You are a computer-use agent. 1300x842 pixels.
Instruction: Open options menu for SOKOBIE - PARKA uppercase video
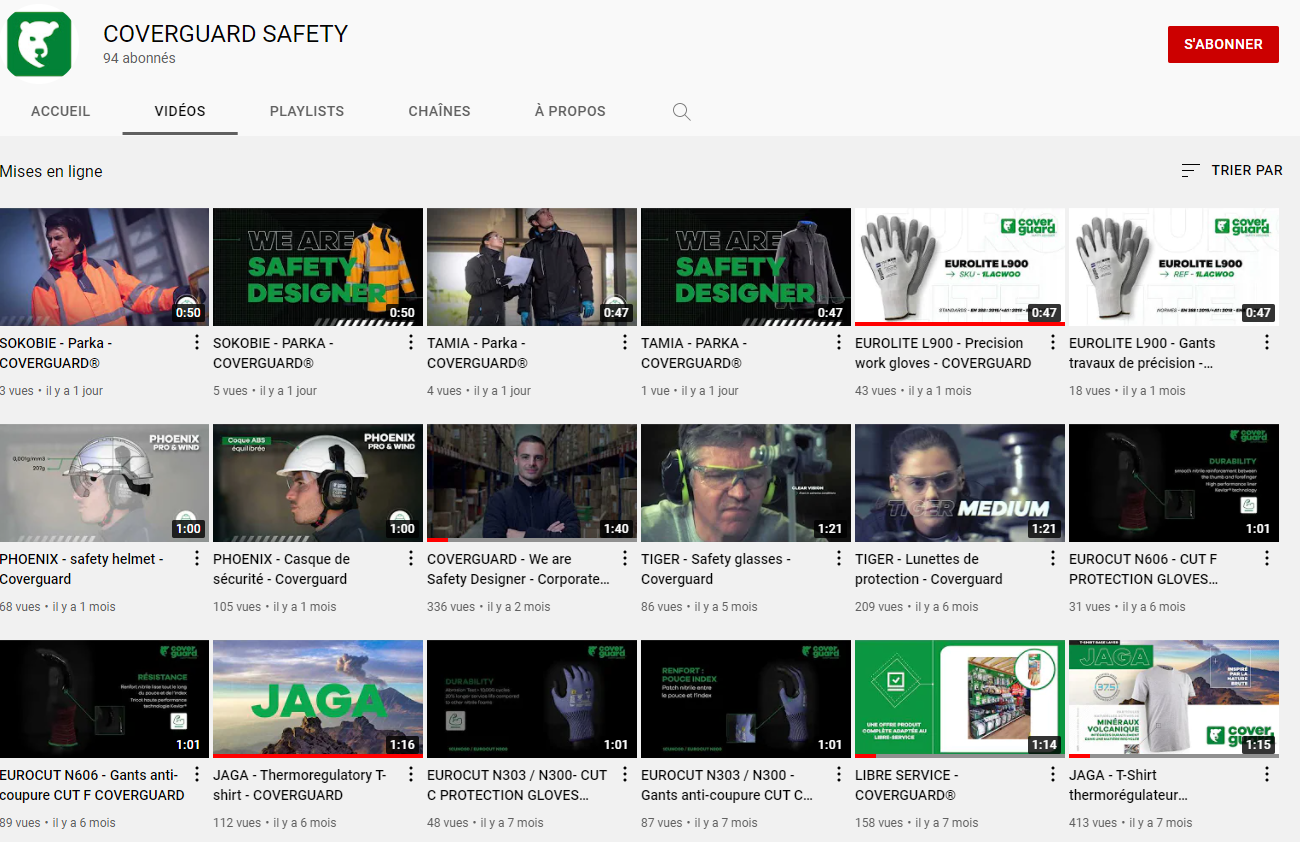click(411, 343)
